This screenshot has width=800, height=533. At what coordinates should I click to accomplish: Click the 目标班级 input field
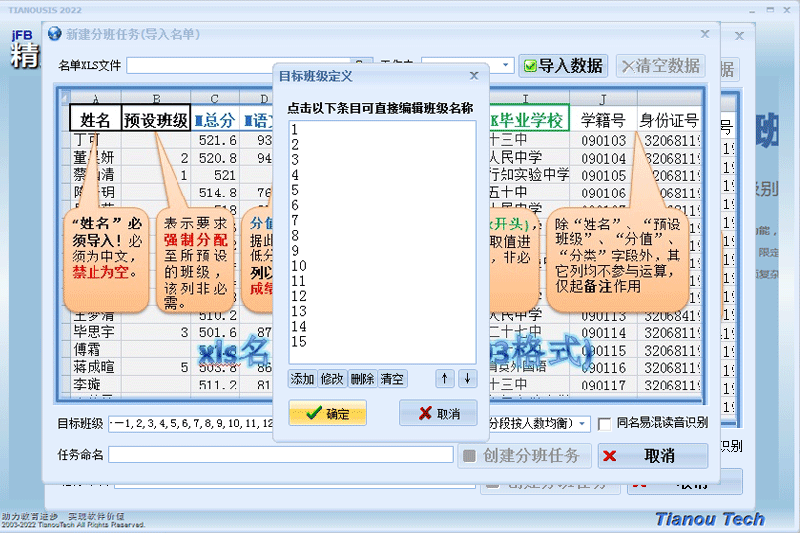pos(191,423)
